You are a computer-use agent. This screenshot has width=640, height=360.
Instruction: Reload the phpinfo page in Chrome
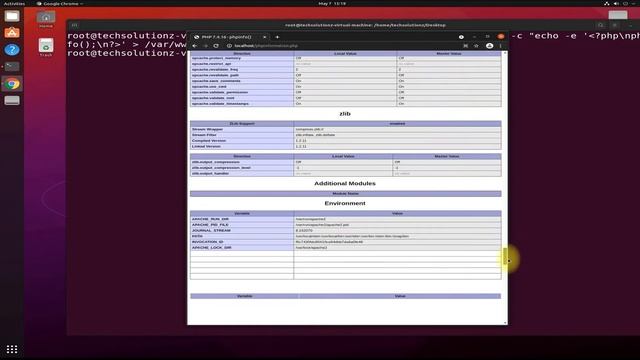216,46
